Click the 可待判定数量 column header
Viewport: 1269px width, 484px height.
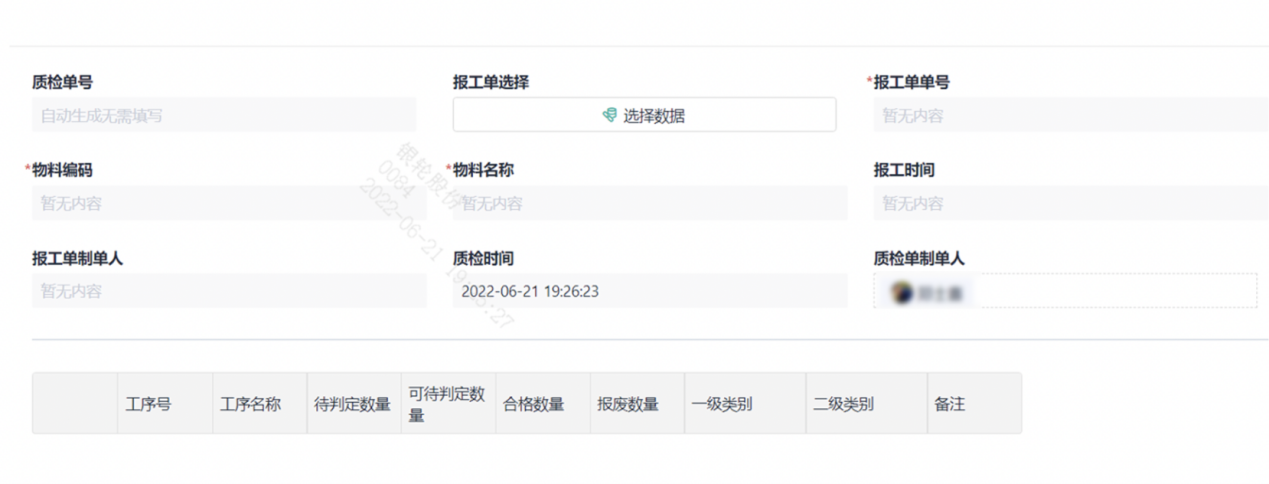(447, 404)
